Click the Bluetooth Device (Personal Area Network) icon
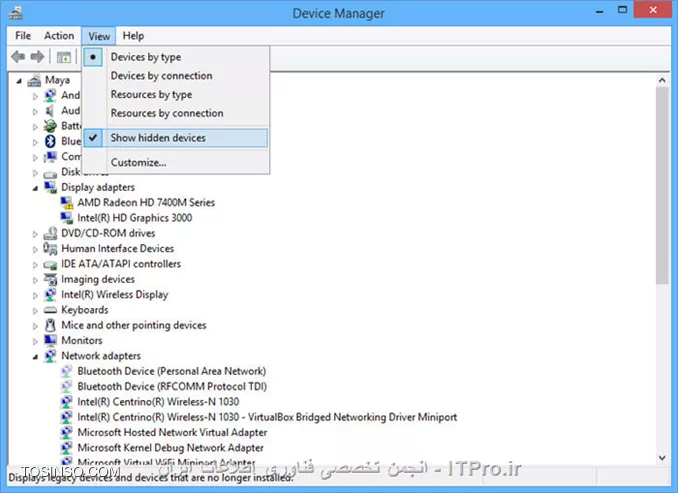 tap(67, 371)
